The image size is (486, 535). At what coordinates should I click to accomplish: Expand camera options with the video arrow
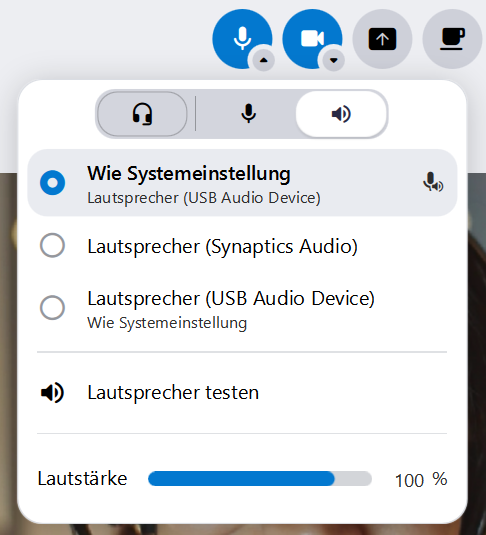click(x=333, y=60)
